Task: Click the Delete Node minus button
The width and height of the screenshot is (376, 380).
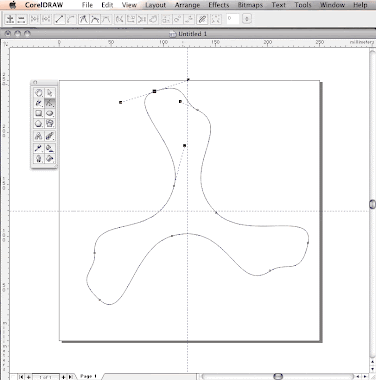Action: tap(21, 19)
